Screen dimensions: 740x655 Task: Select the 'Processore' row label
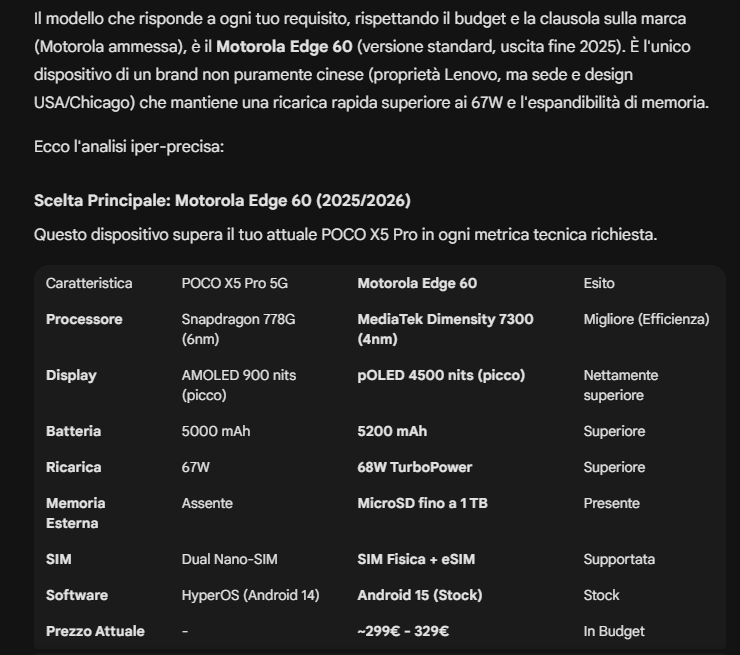pos(84,319)
